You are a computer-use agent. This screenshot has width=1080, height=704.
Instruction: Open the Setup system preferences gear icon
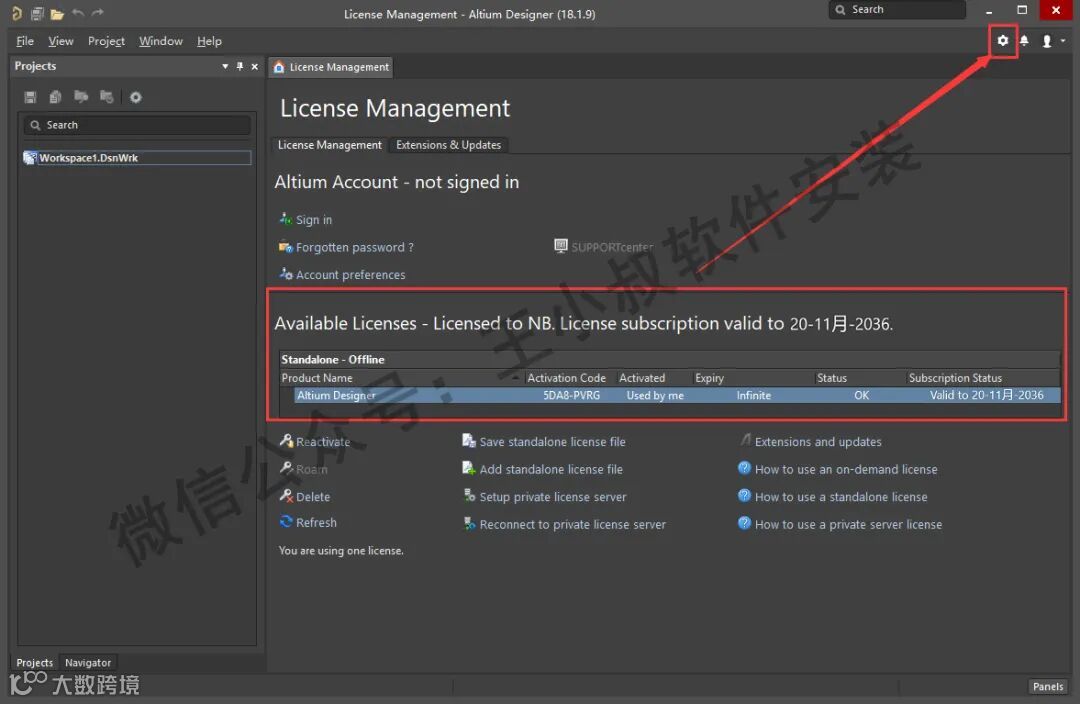[x=1003, y=41]
